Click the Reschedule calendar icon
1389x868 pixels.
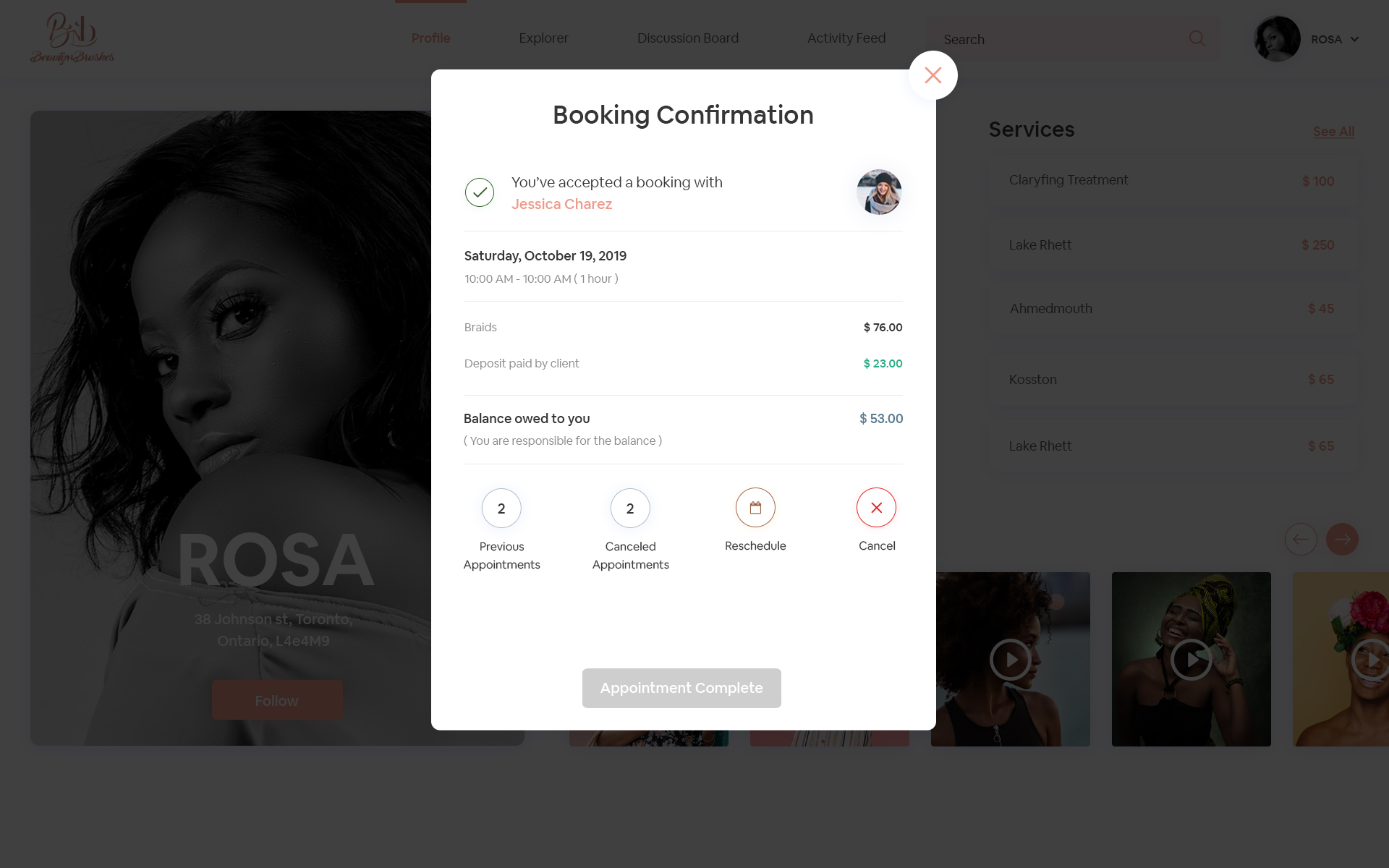pyautogui.click(x=755, y=507)
